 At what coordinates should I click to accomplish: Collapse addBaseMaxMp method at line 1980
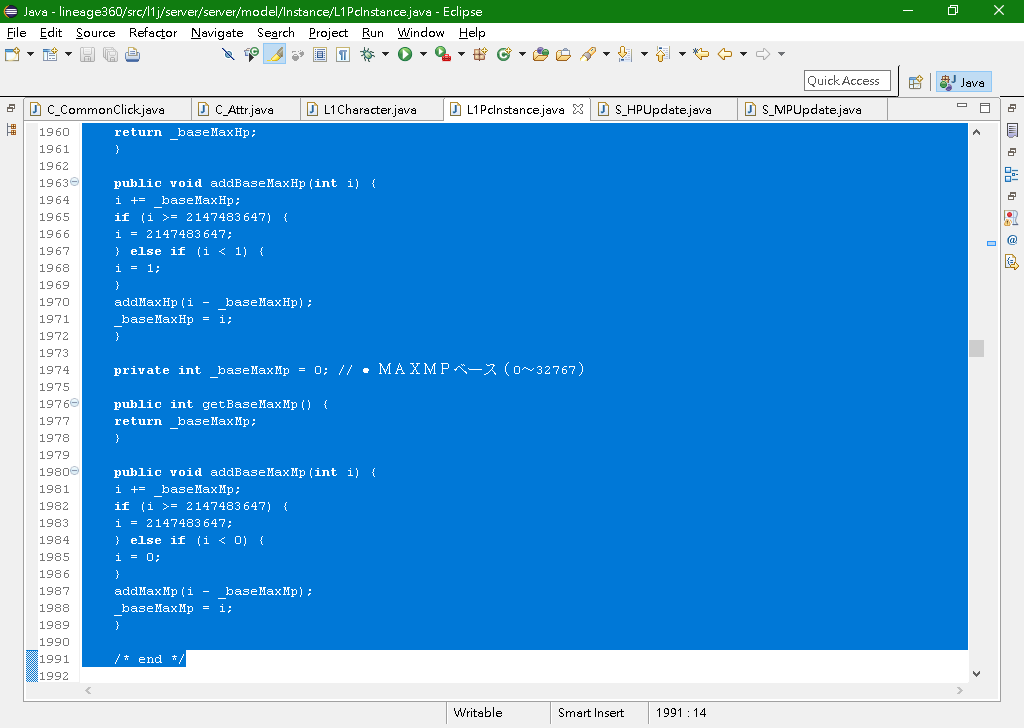(x=75, y=471)
